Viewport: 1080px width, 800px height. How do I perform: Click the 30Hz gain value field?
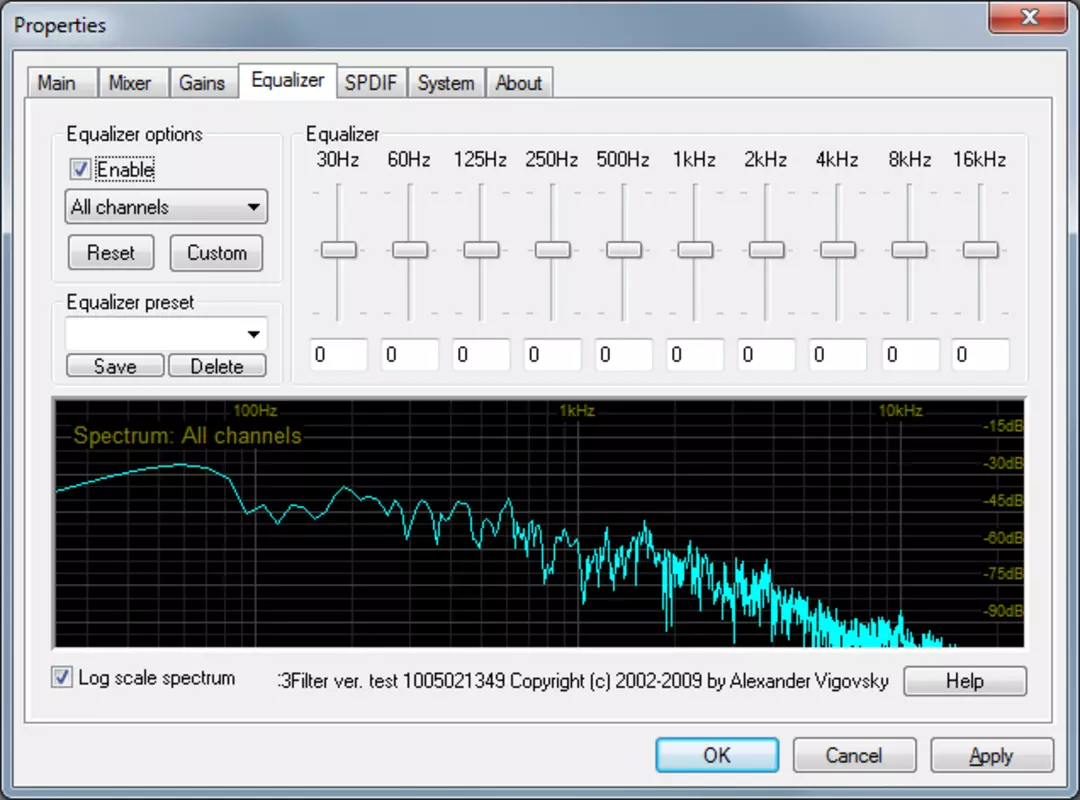[339, 355]
